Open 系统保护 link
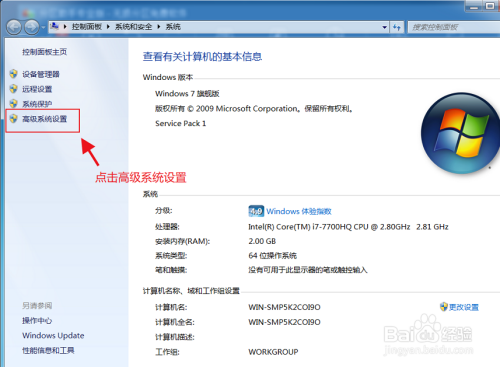 (37, 104)
